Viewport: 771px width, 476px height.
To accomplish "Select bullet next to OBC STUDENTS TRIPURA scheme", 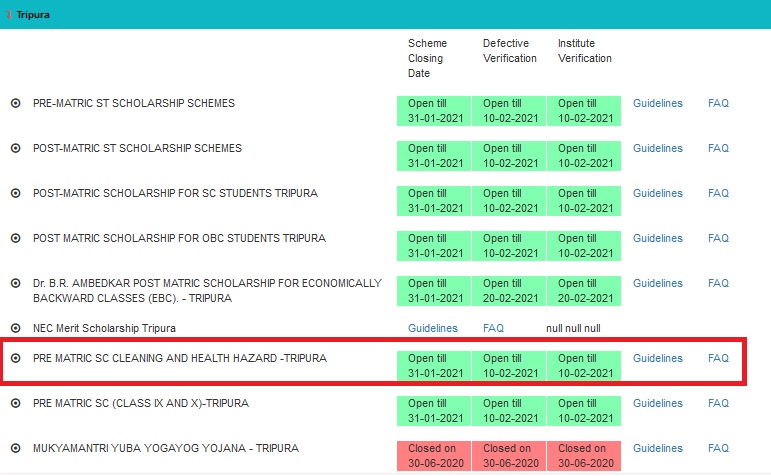I will tap(15, 238).
